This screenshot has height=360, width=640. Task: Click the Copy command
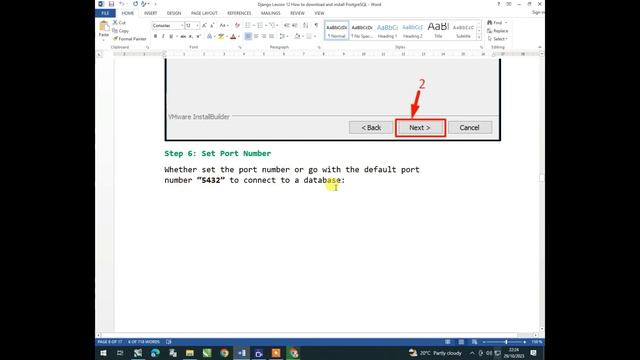(121, 31)
